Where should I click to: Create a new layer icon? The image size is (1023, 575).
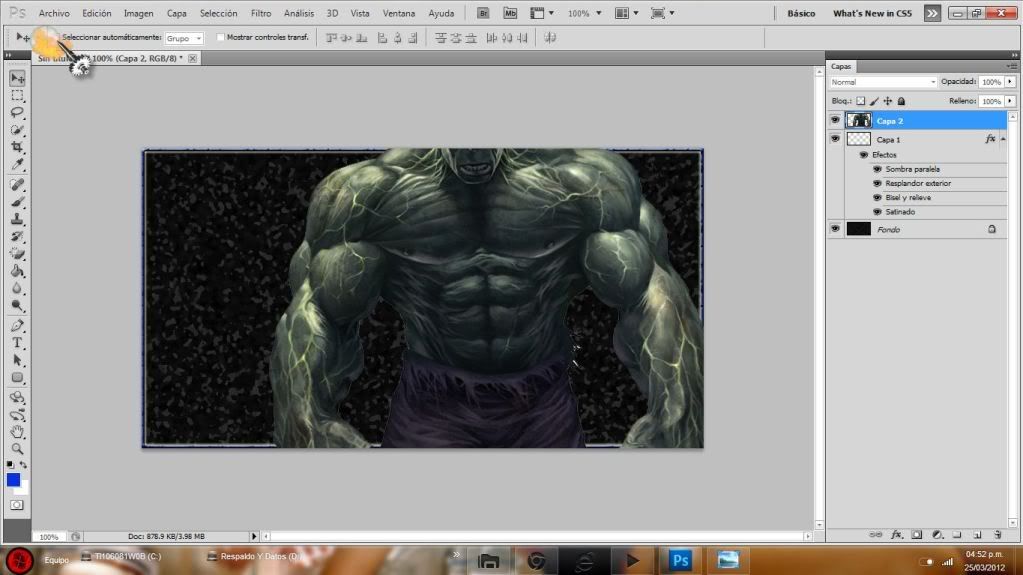[977, 535]
